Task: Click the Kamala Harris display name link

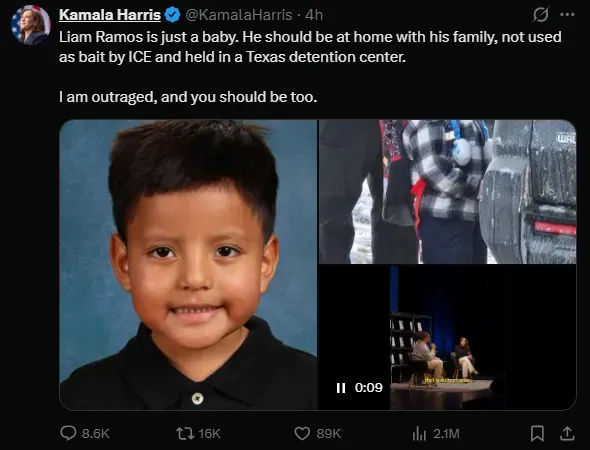Action: pyautogui.click(x=110, y=15)
